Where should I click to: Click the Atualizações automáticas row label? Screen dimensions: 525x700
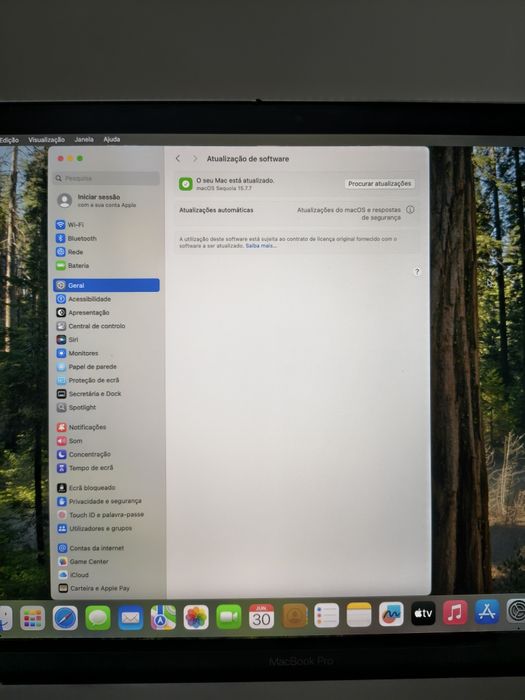click(x=216, y=210)
